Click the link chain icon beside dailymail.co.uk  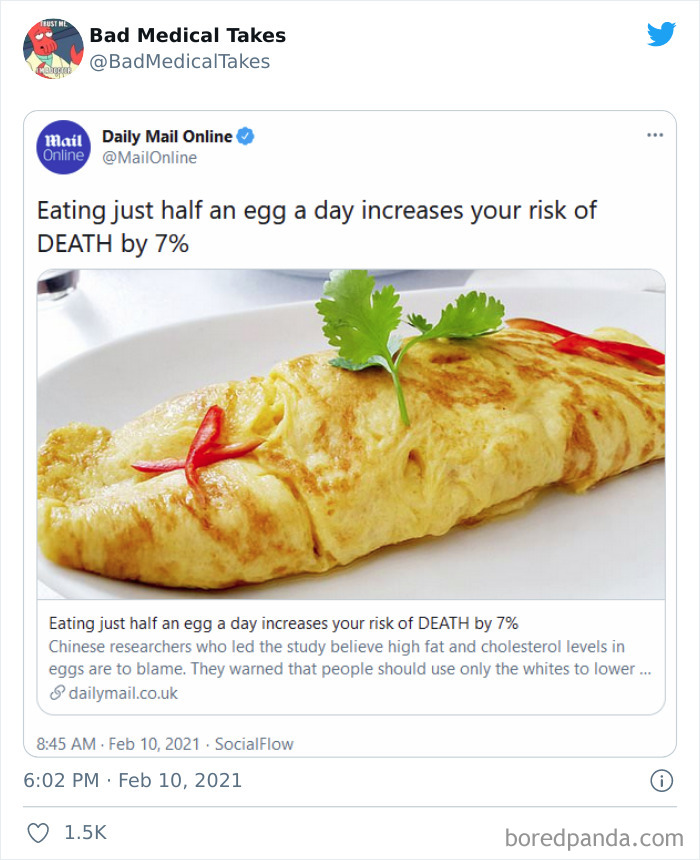tap(55, 692)
